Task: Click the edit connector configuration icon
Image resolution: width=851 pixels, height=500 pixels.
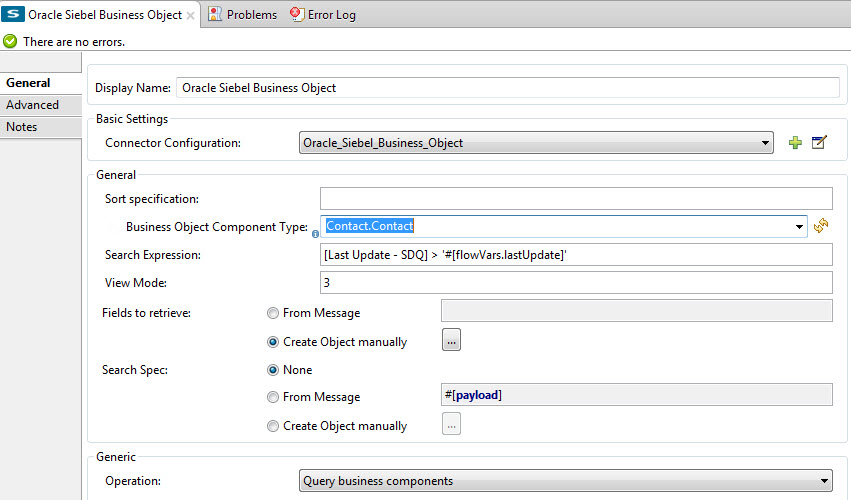Action: pos(819,143)
